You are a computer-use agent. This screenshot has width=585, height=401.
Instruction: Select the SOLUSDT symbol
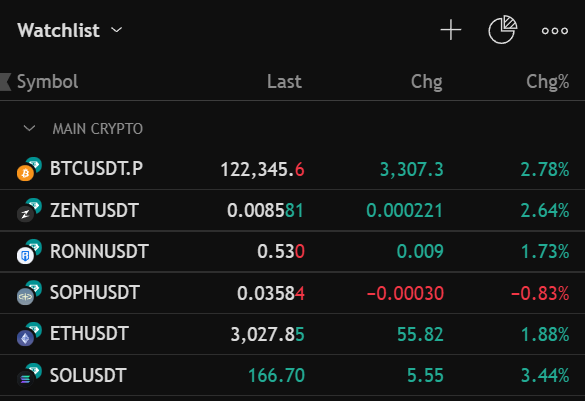[x=88, y=375]
